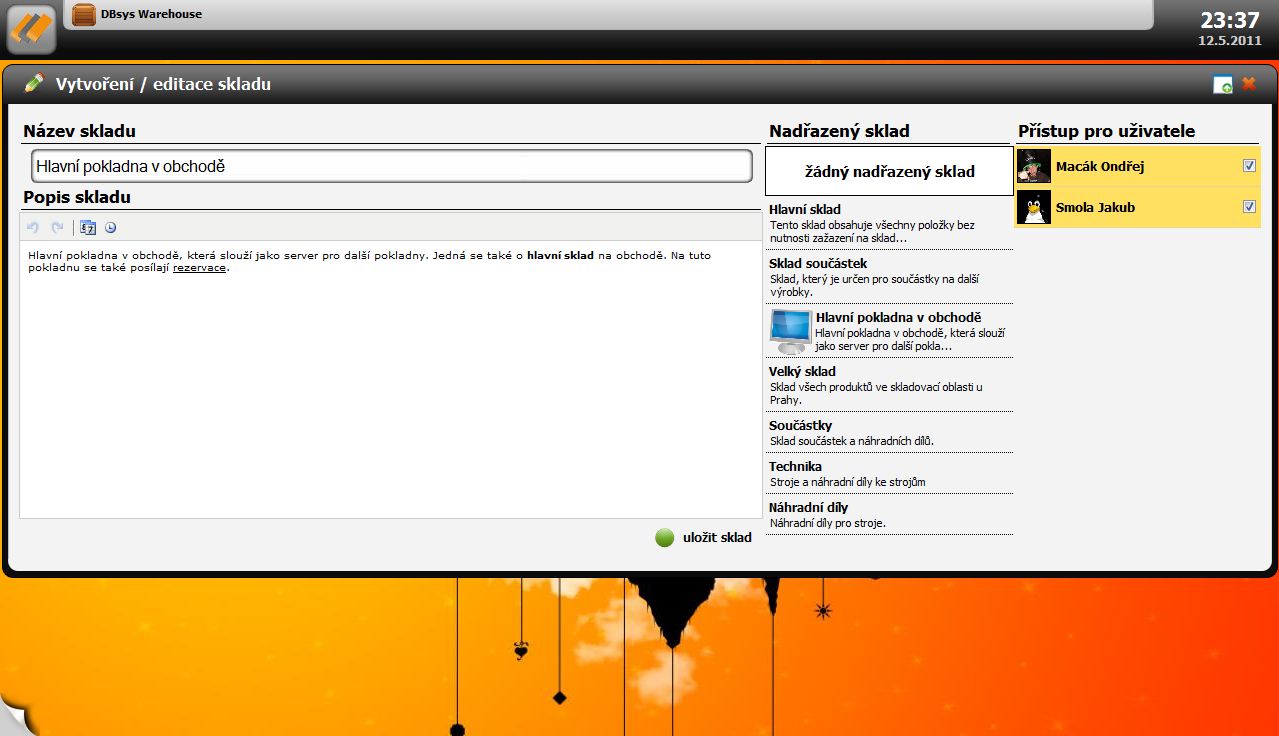Image resolution: width=1279 pixels, height=736 pixels.
Task: Insert date with the calendar toolbar icon
Action: (87, 227)
